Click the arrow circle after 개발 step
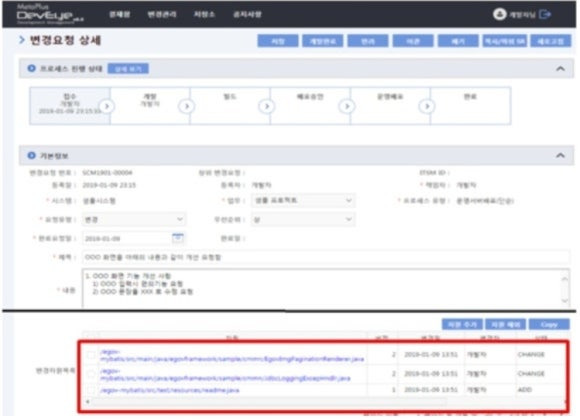The height and width of the screenshot is (420, 580). click(x=187, y=107)
